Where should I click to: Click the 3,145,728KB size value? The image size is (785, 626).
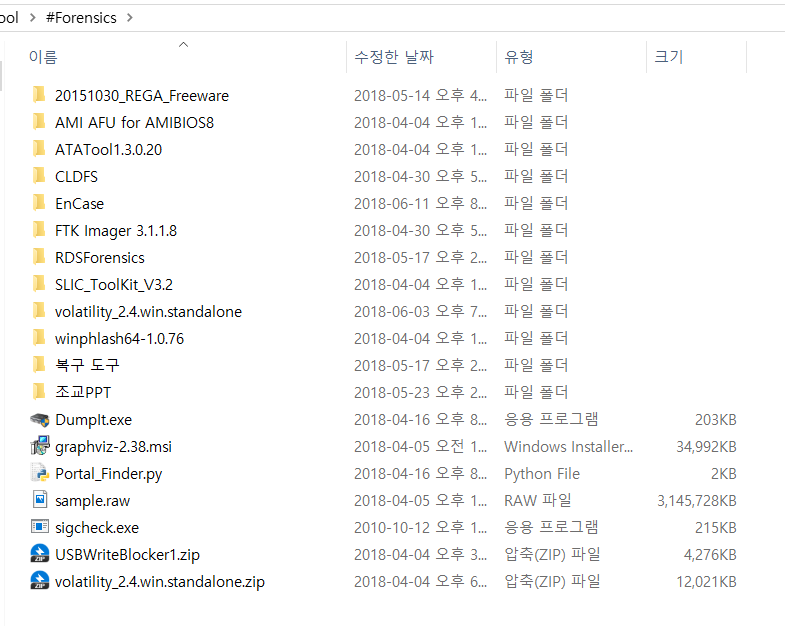[x=696, y=501]
